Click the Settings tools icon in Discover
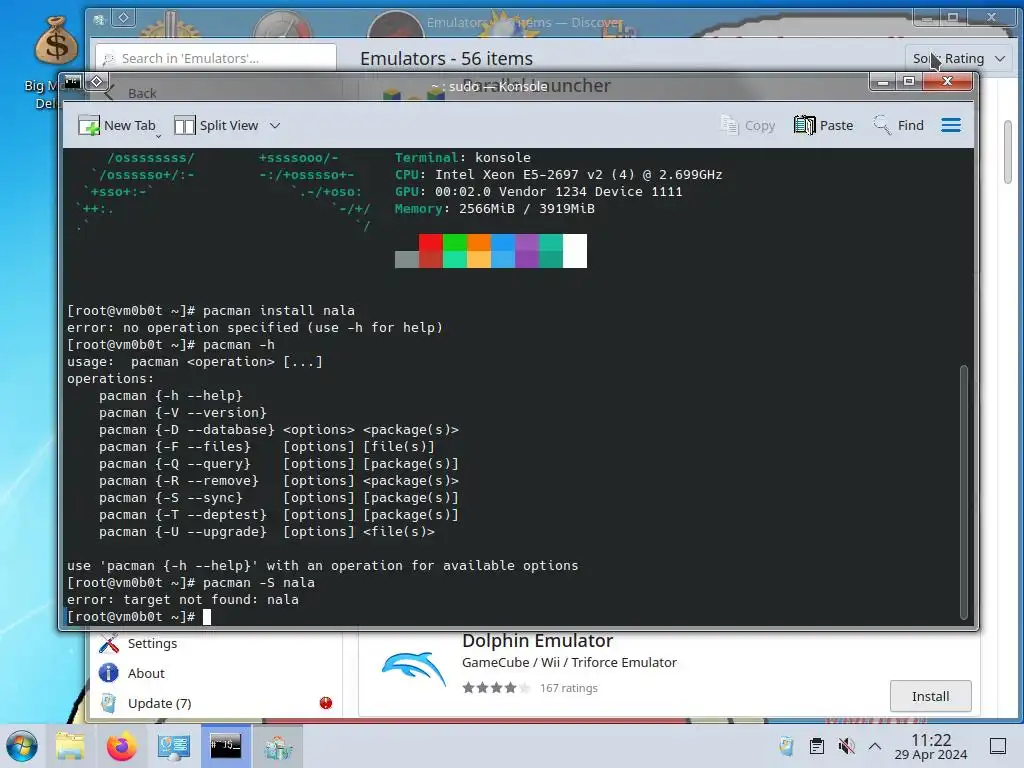Viewport: 1024px width, 768px height. point(108,643)
